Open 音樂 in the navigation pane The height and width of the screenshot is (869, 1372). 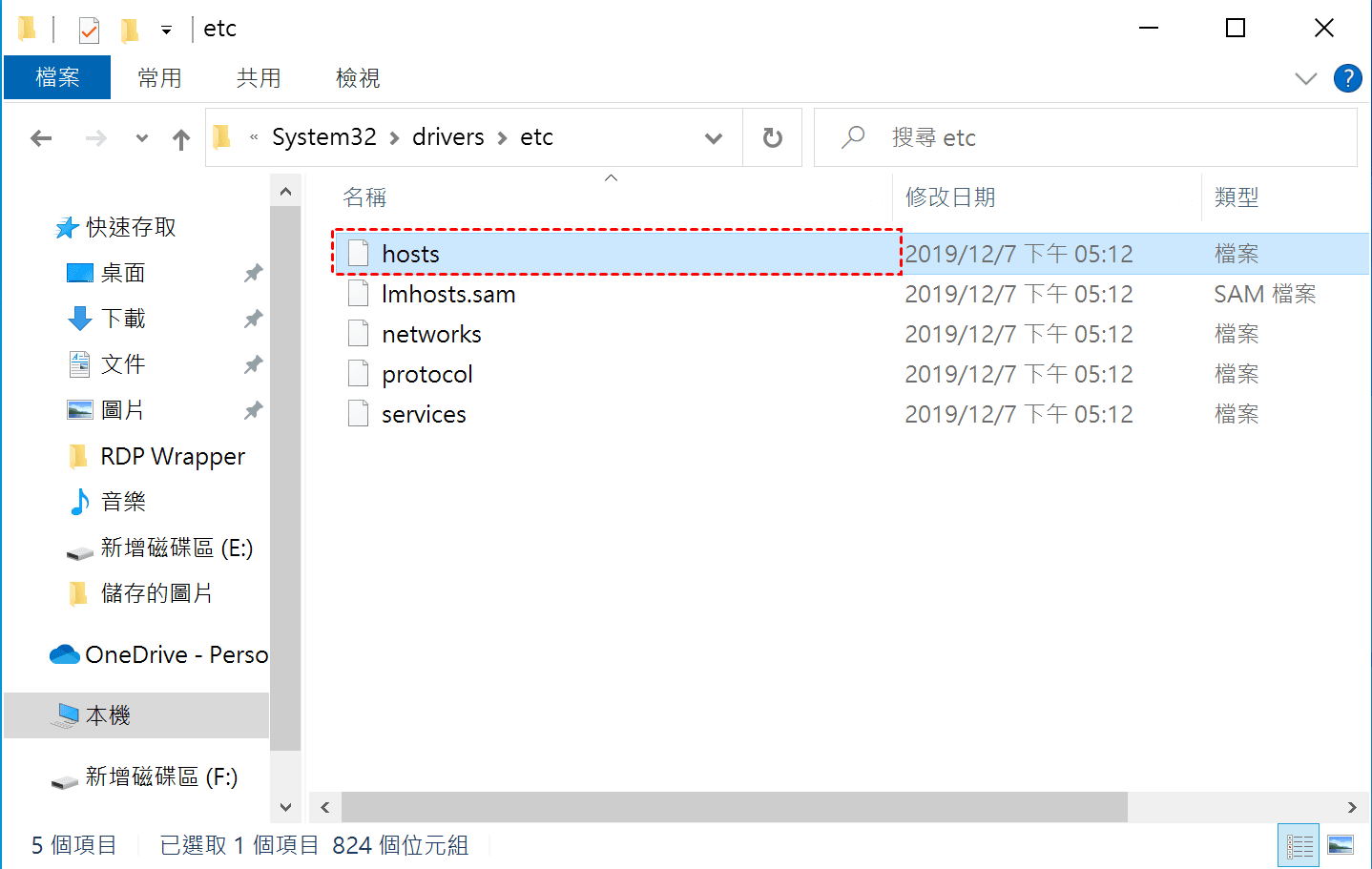(x=123, y=502)
